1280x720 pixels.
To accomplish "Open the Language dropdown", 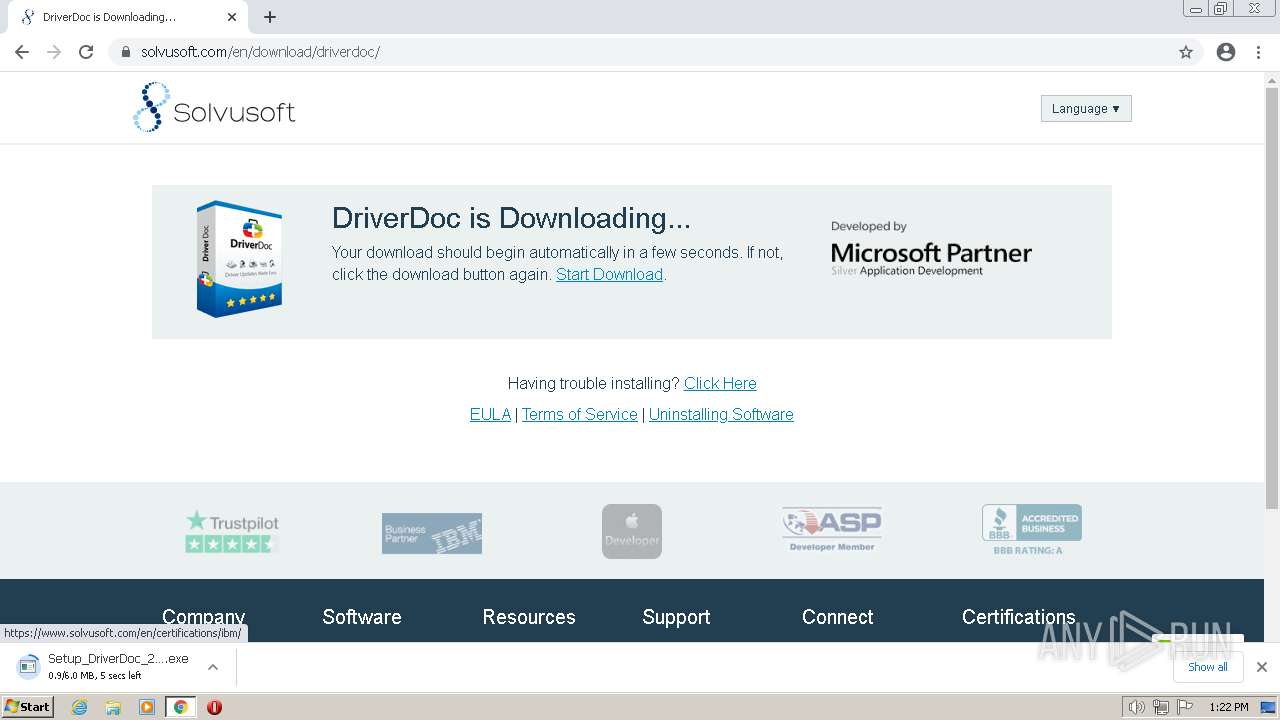I will click(1086, 108).
